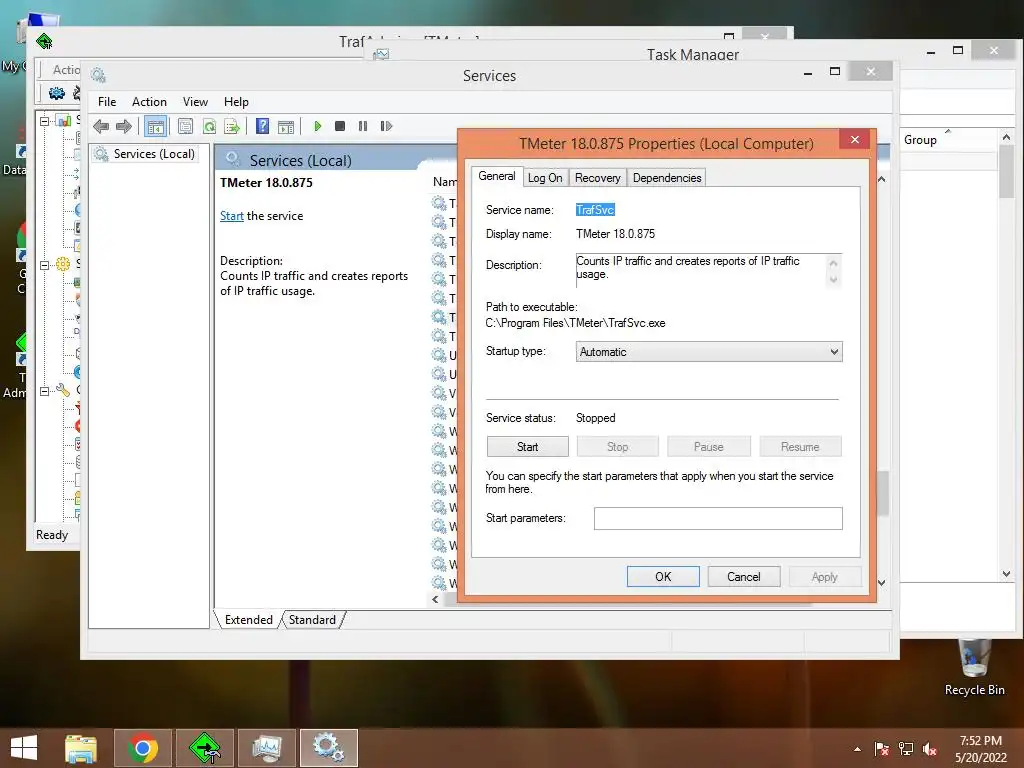The height and width of the screenshot is (768, 1024).
Task: Click the Forward arrow in Services toolbar
Action: (x=123, y=126)
